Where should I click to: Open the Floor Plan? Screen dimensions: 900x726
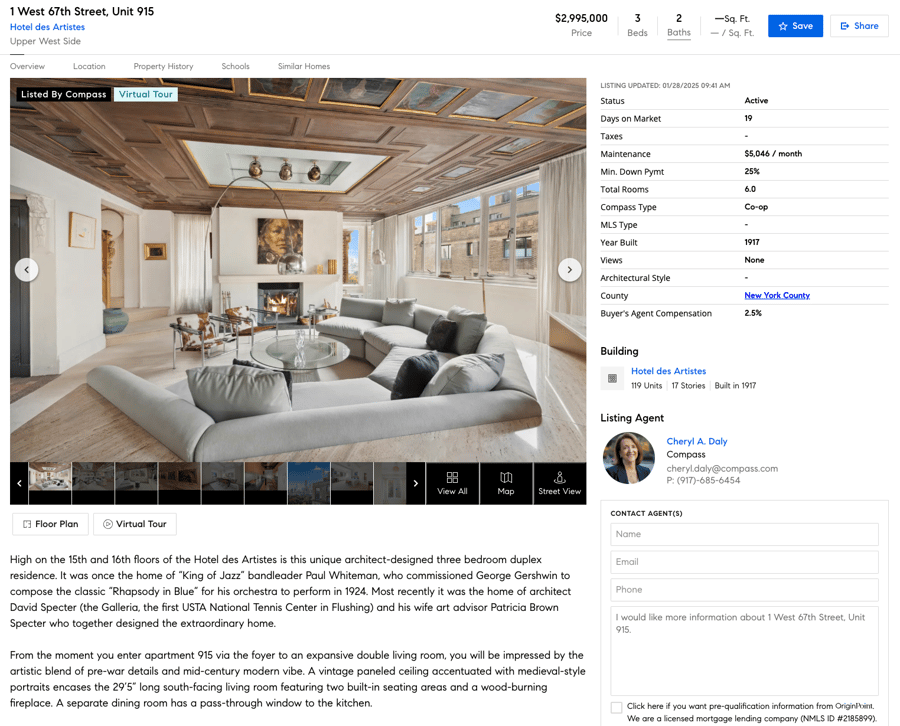pyautogui.click(x=51, y=524)
